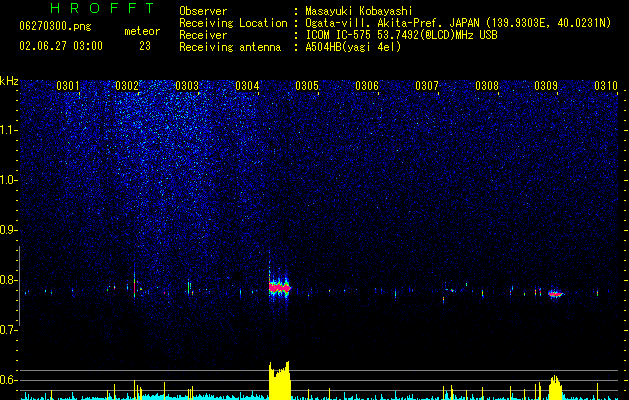Click the 0310 time marker
Screen dimensions: 629x400
coord(606,86)
